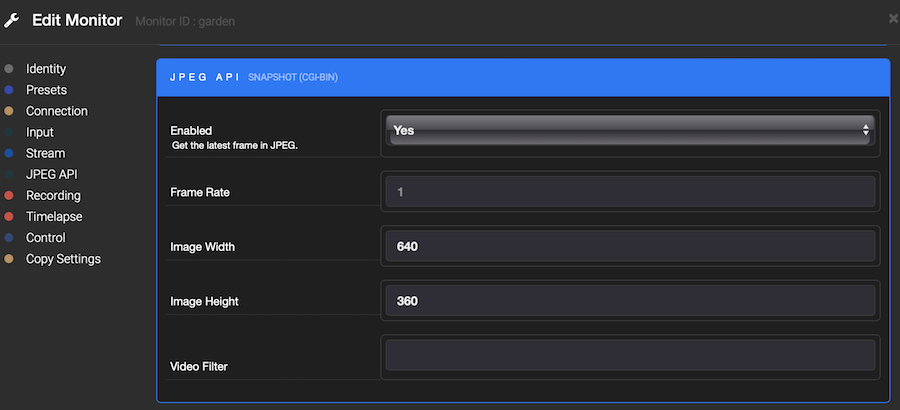Image resolution: width=900 pixels, height=410 pixels.
Task: Click the empty Video Filter field
Action: [x=630, y=356]
